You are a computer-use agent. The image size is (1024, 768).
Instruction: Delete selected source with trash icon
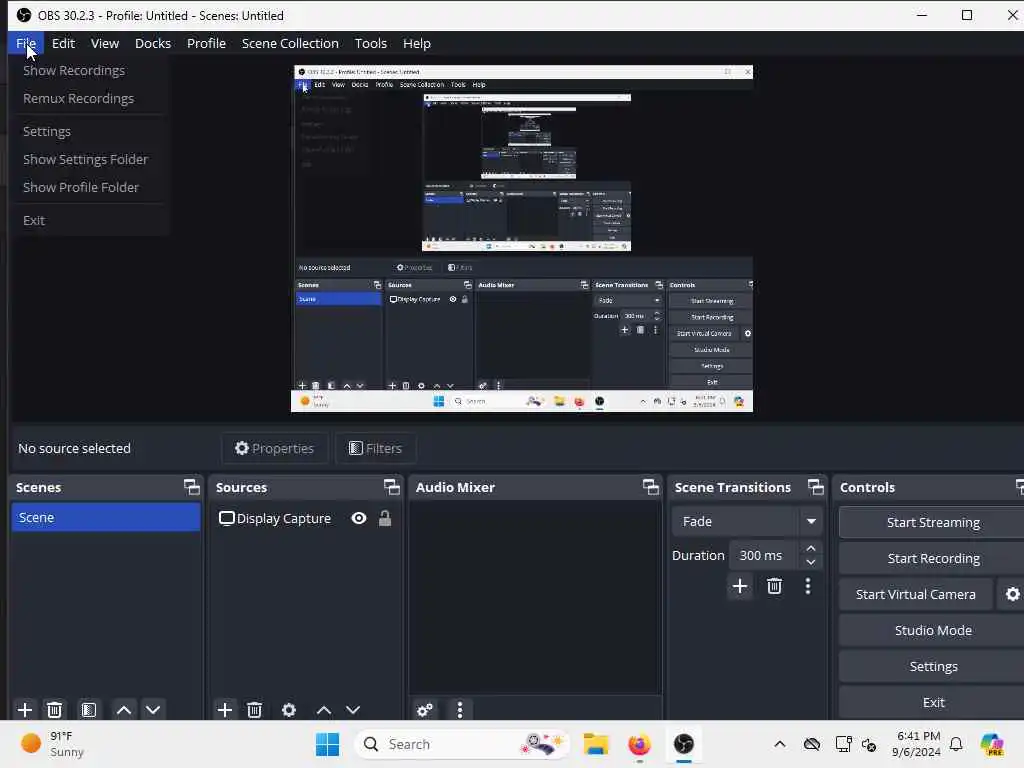tap(255, 709)
